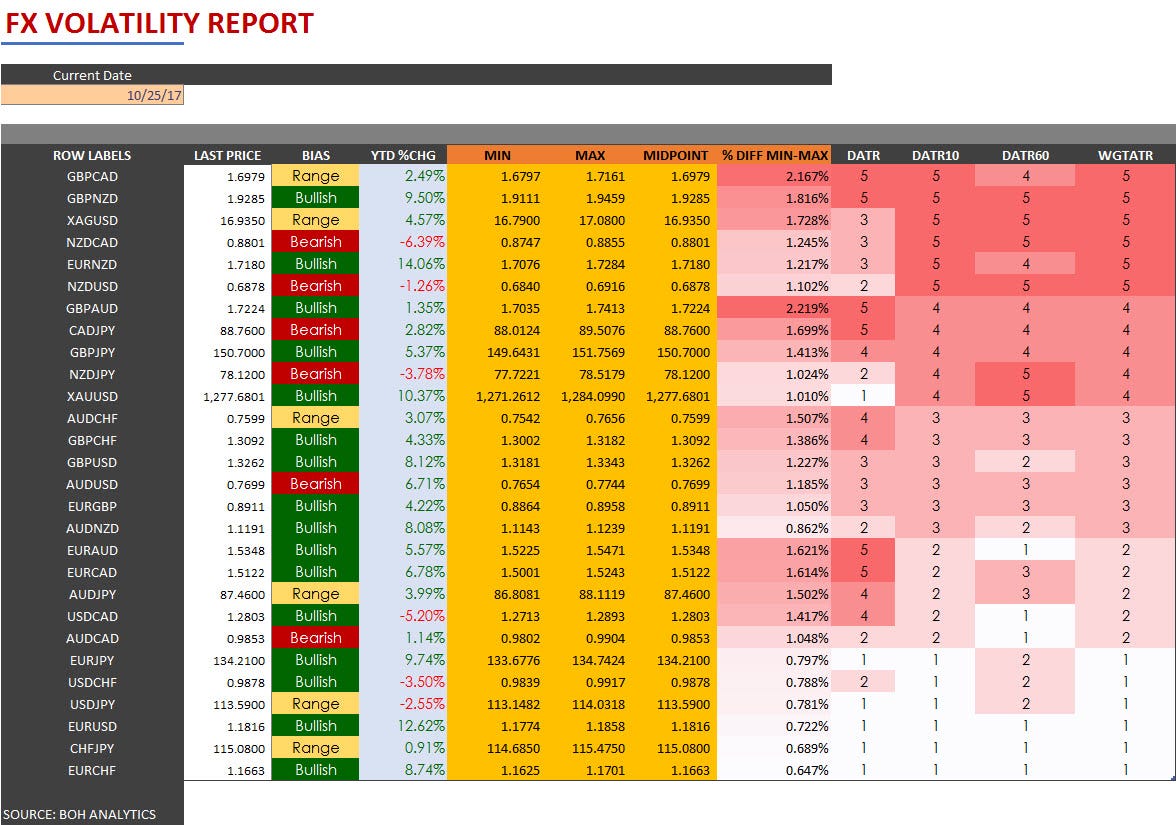Click the SOURCE: BOH ANALYTICS footer text
Image resolution: width=1176 pixels, height=825 pixels.
pos(80,814)
